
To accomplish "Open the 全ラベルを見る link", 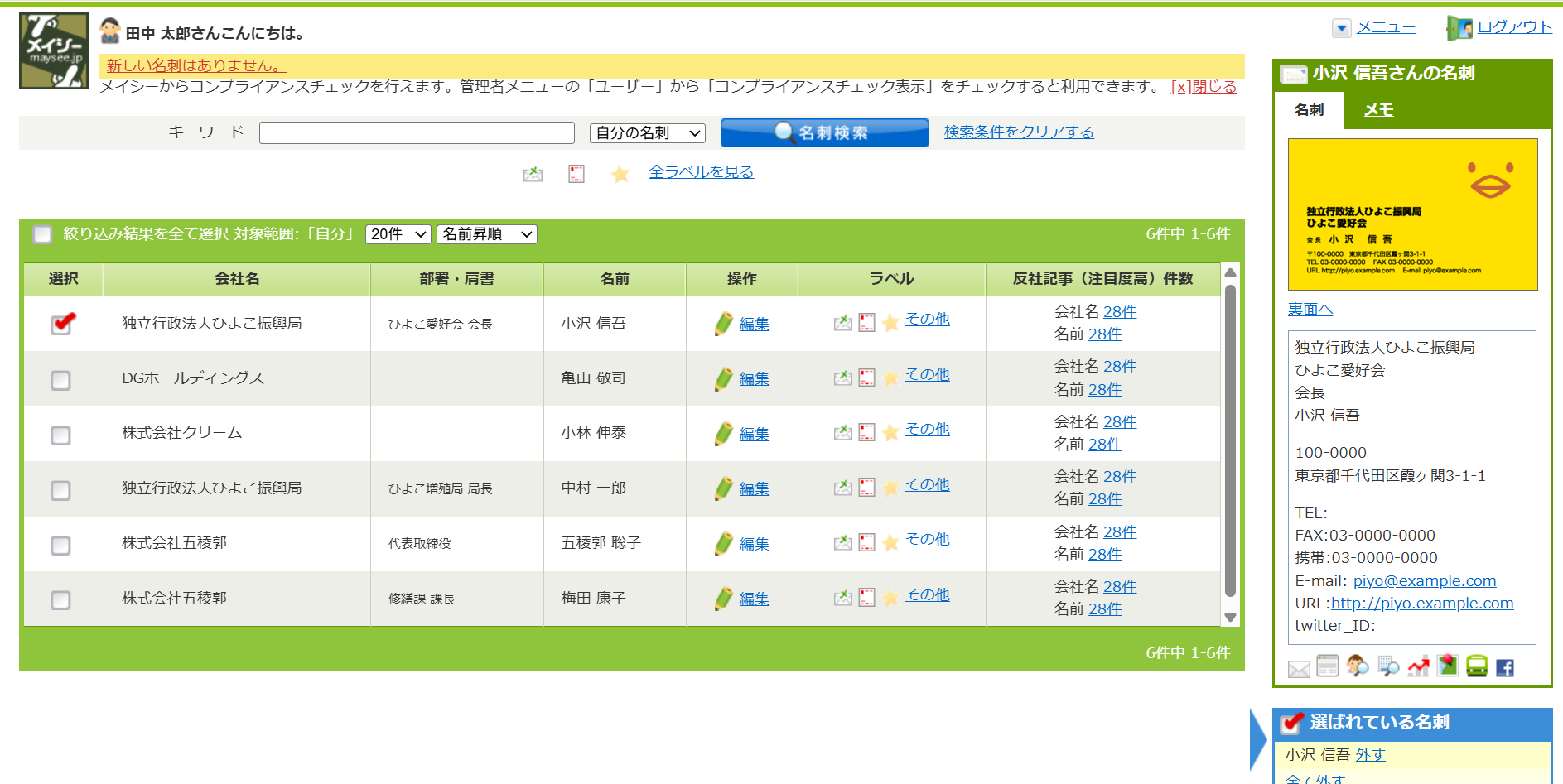I will (x=702, y=171).
